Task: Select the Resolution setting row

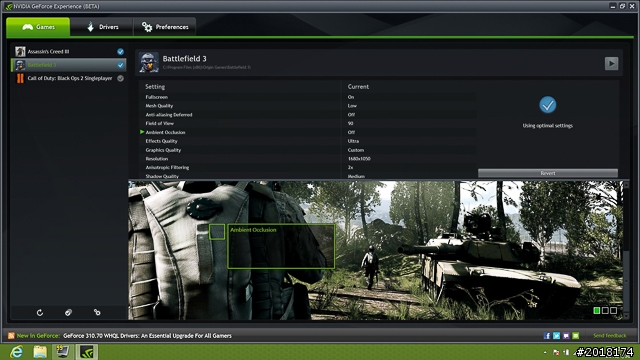Action: coord(307,159)
